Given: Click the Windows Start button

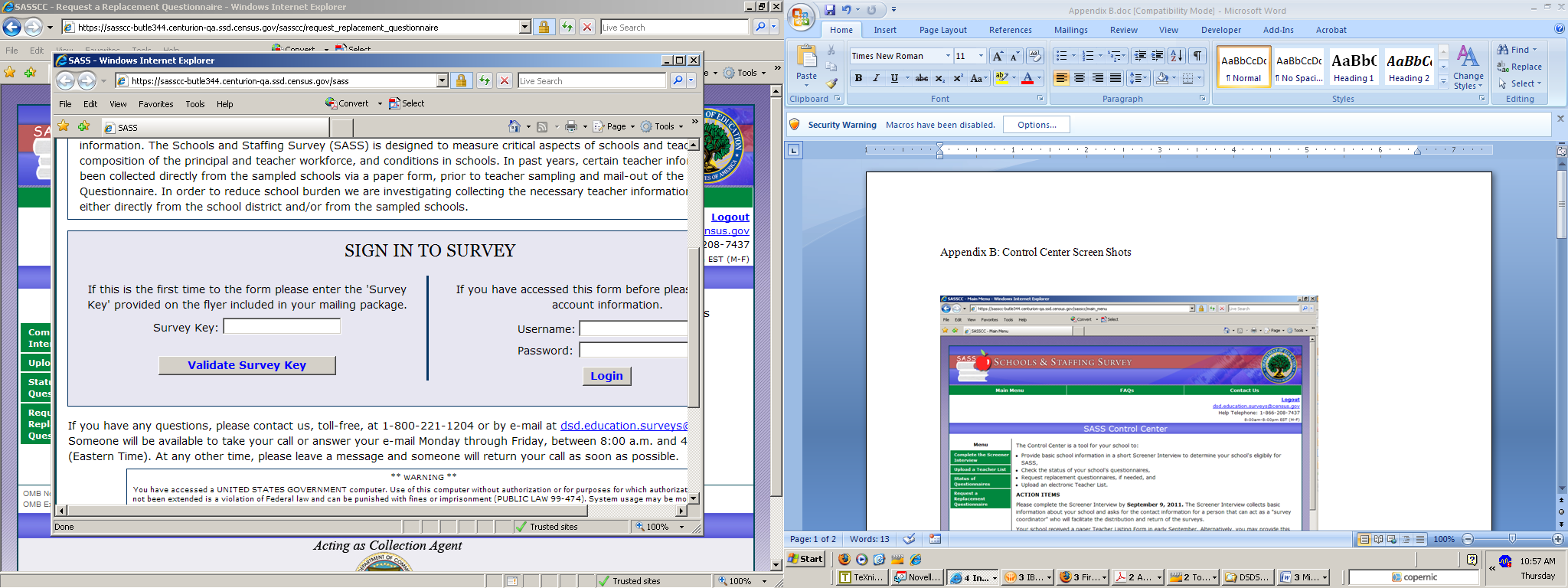Looking at the screenshot, I should click(806, 559).
